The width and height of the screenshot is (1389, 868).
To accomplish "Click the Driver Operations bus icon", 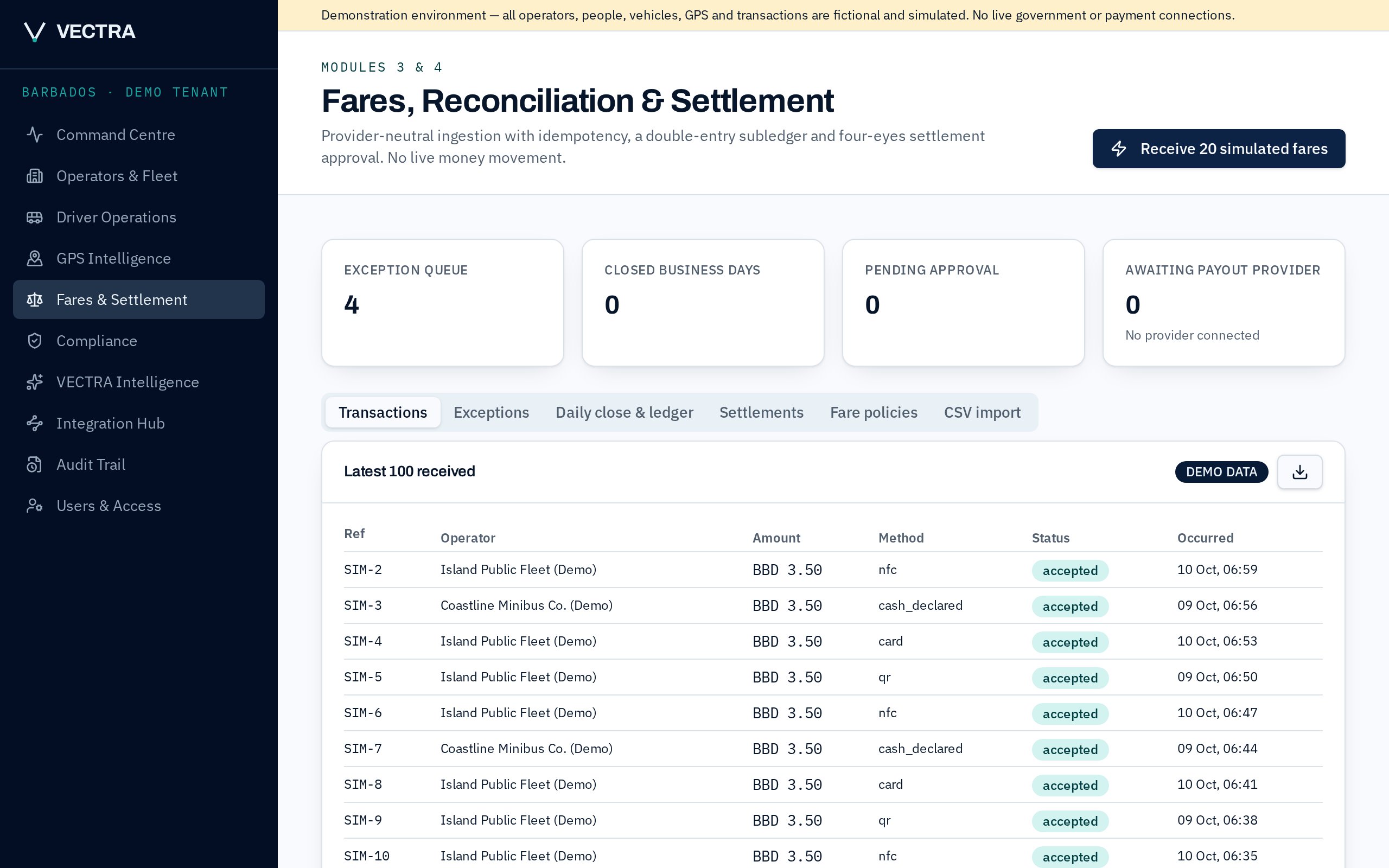I will (34, 218).
